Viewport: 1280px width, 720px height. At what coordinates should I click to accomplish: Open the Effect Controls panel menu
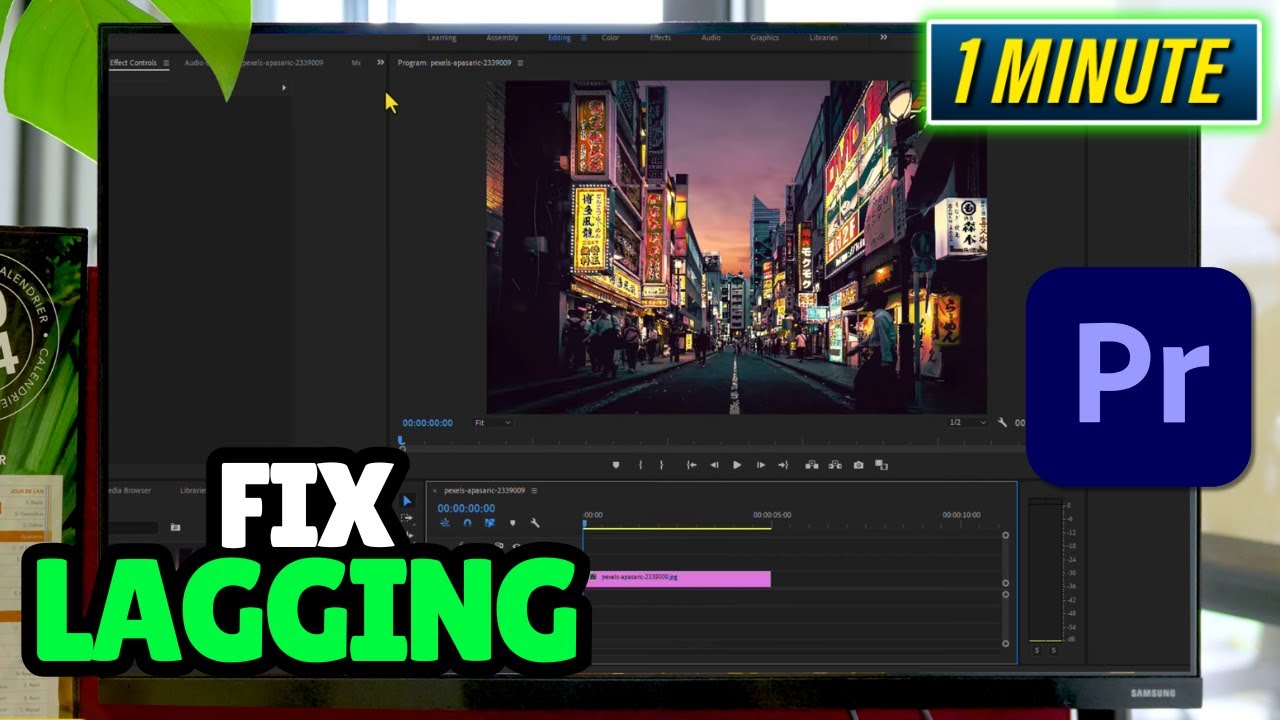click(166, 63)
